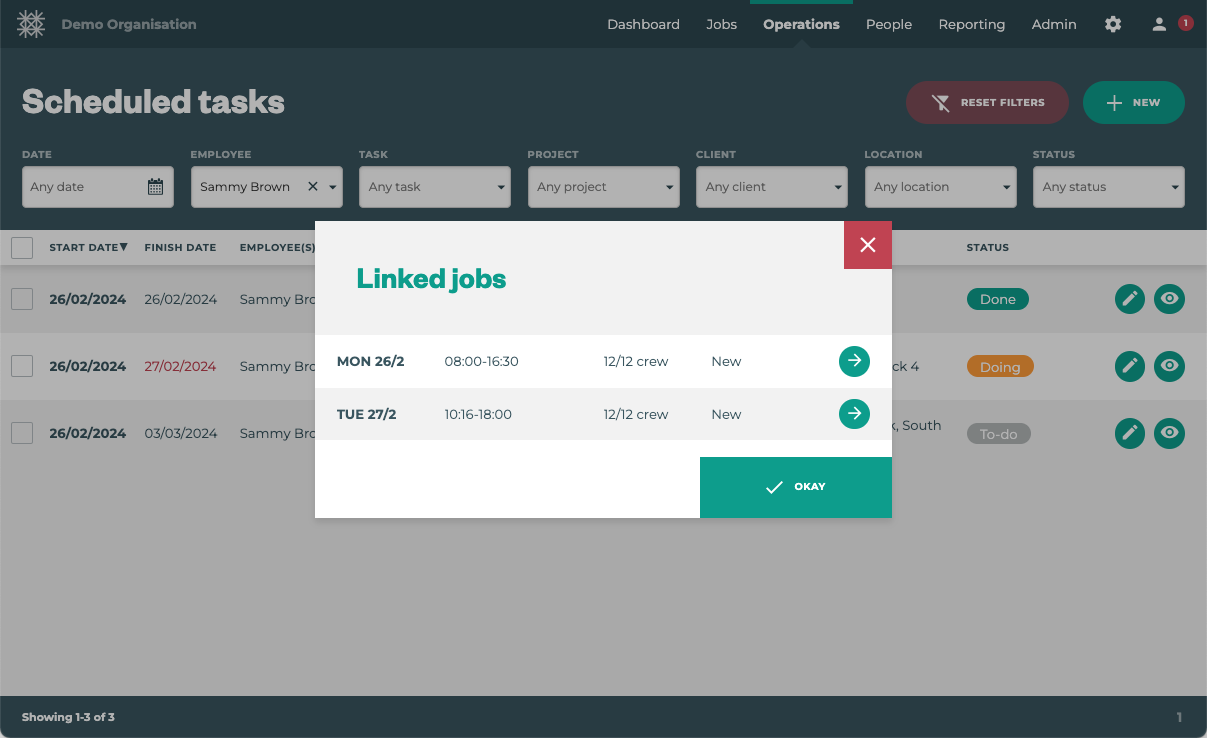This screenshot has height=738, width=1207.
Task: Open the TUE 27/2 linked job arrow
Action: [x=854, y=414]
